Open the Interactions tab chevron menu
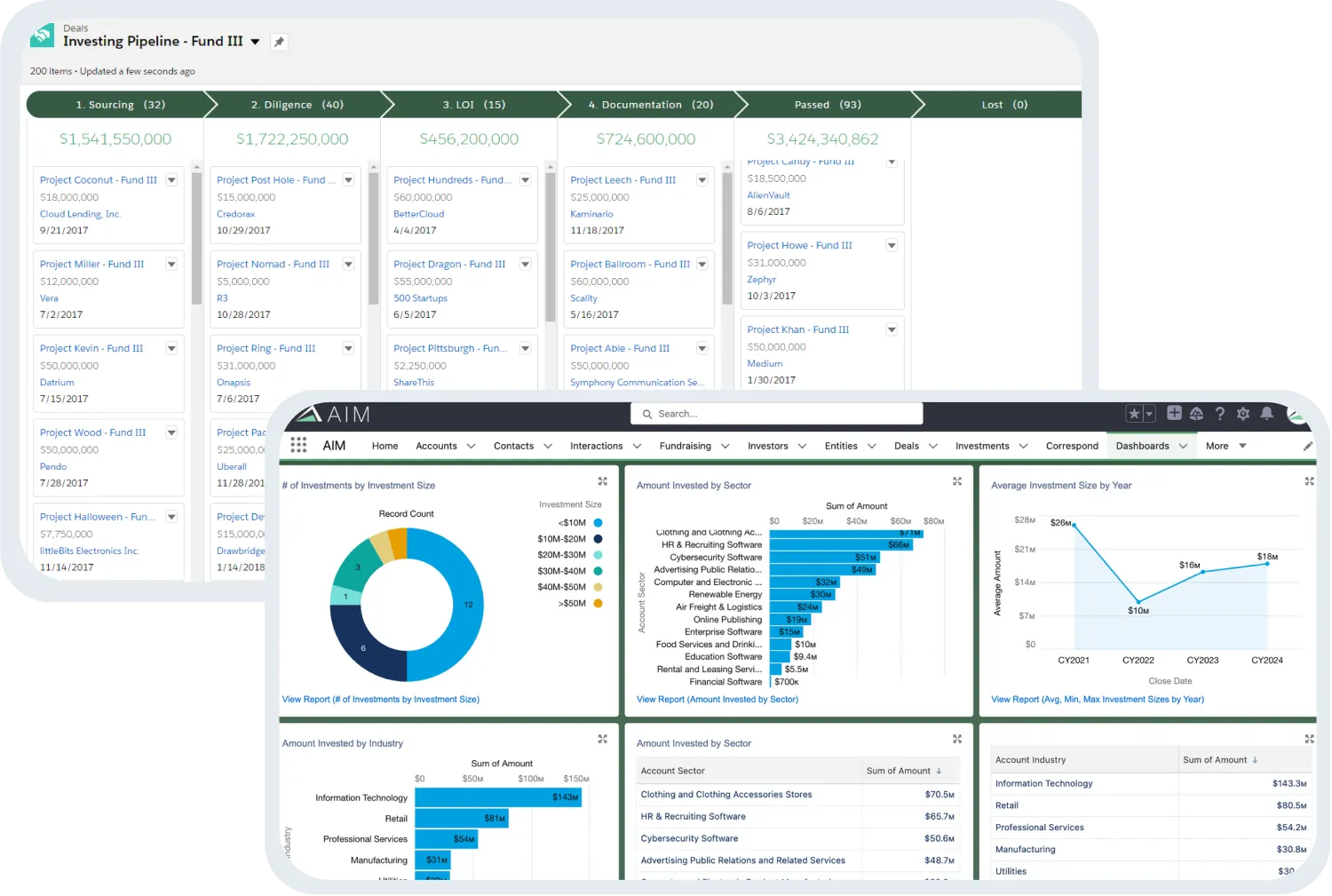 point(637,446)
